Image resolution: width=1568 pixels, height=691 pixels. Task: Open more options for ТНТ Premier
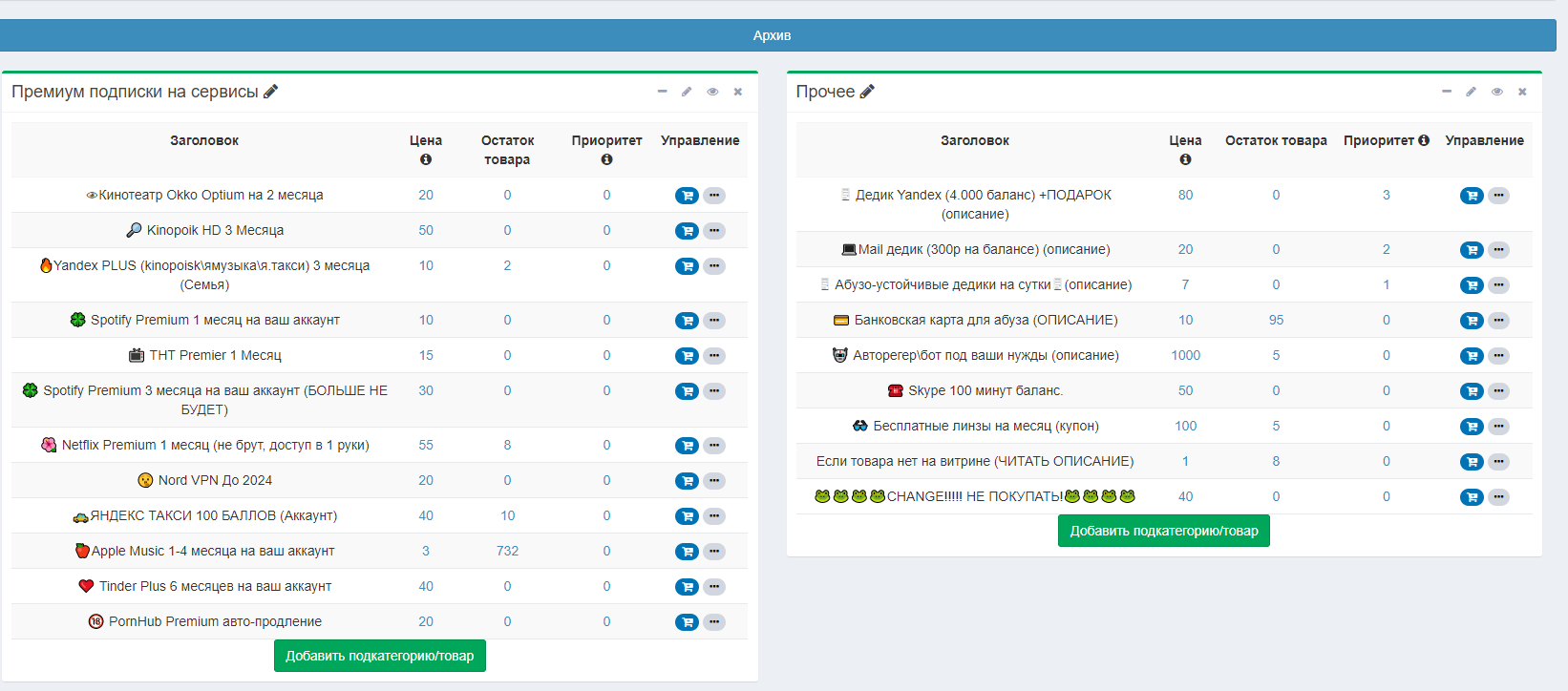(x=714, y=356)
